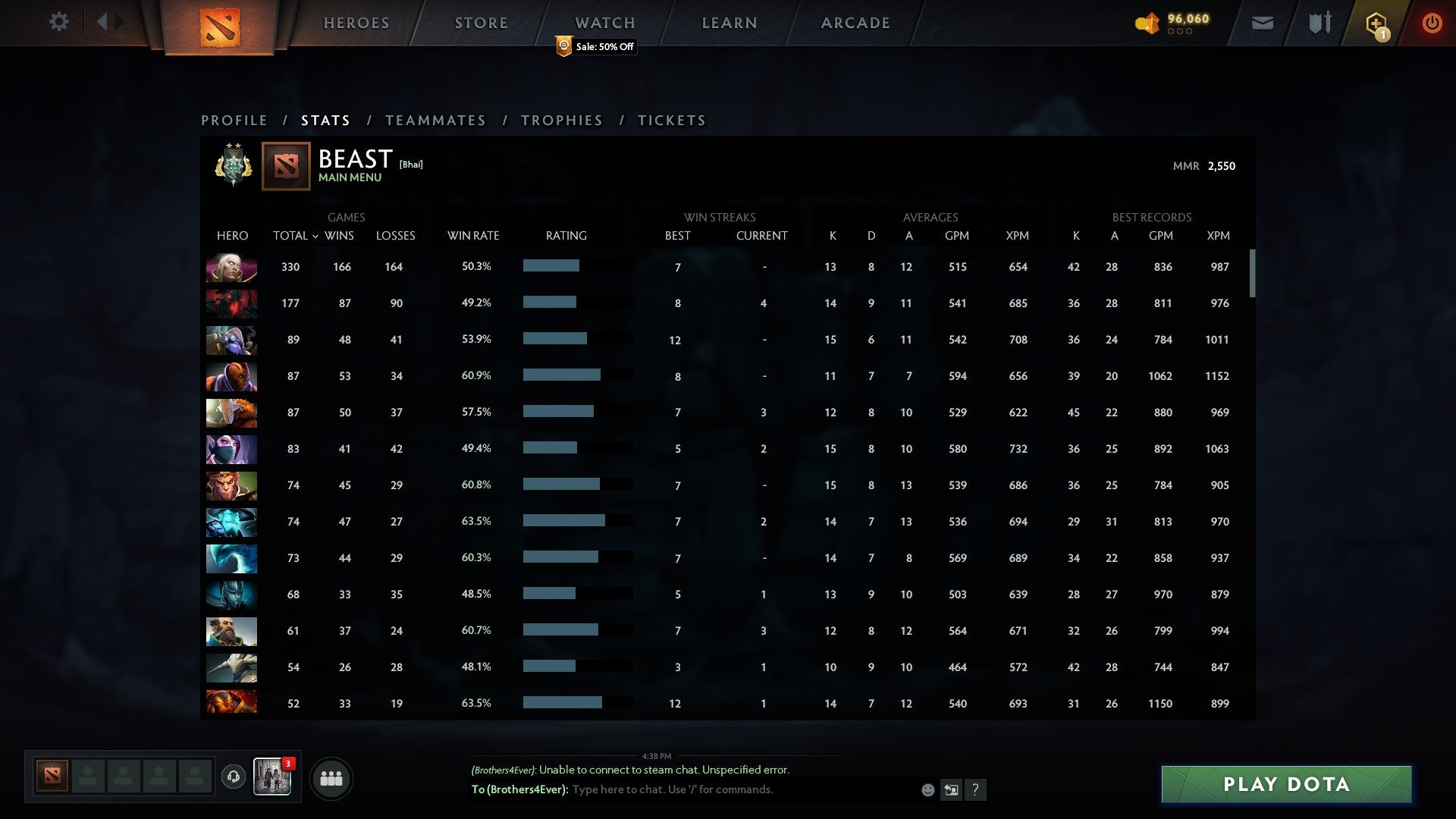This screenshot has height=819, width=1456.
Task: Open the notifications hexagon icon with badge
Action: [1377, 23]
